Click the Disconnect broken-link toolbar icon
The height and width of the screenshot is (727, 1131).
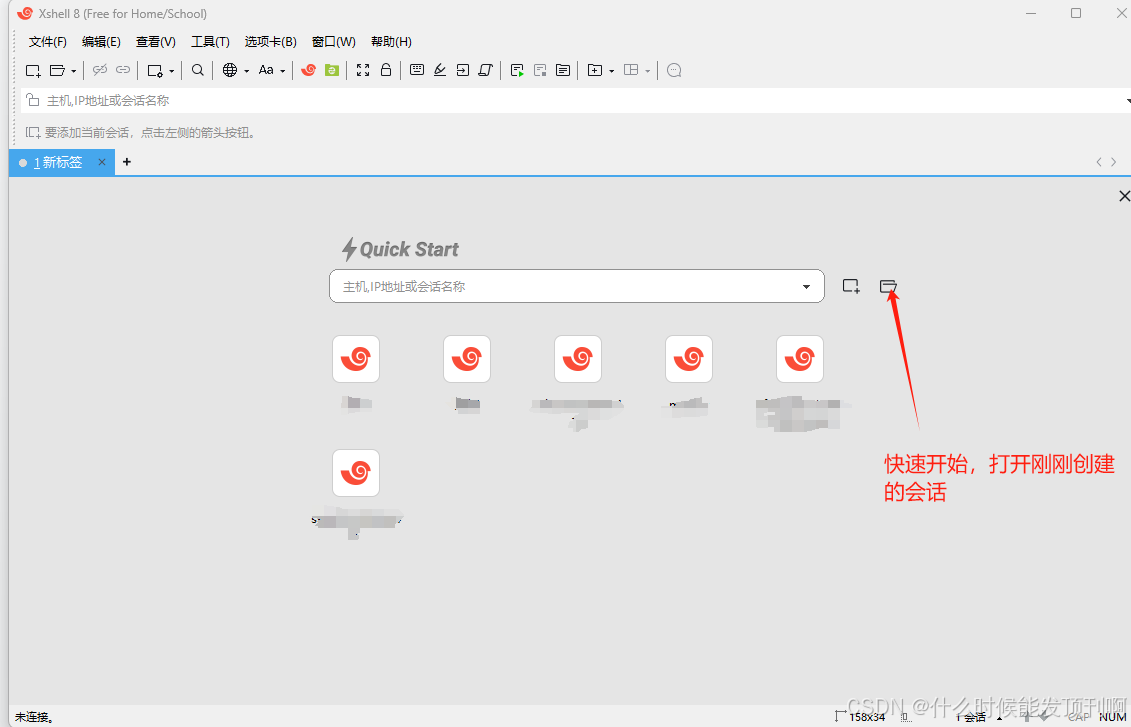100,70
